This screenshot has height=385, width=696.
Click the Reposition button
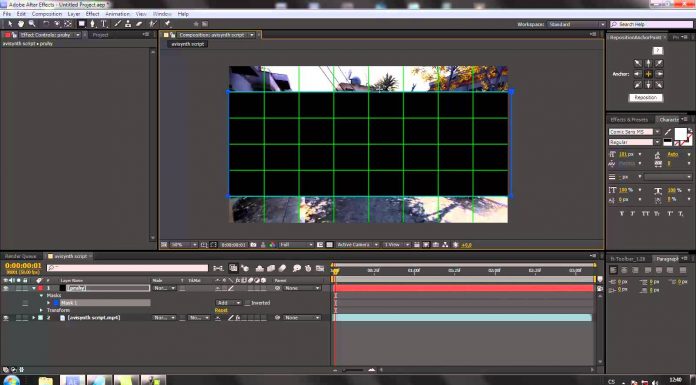pyautogui.click(x=646, y=98)
